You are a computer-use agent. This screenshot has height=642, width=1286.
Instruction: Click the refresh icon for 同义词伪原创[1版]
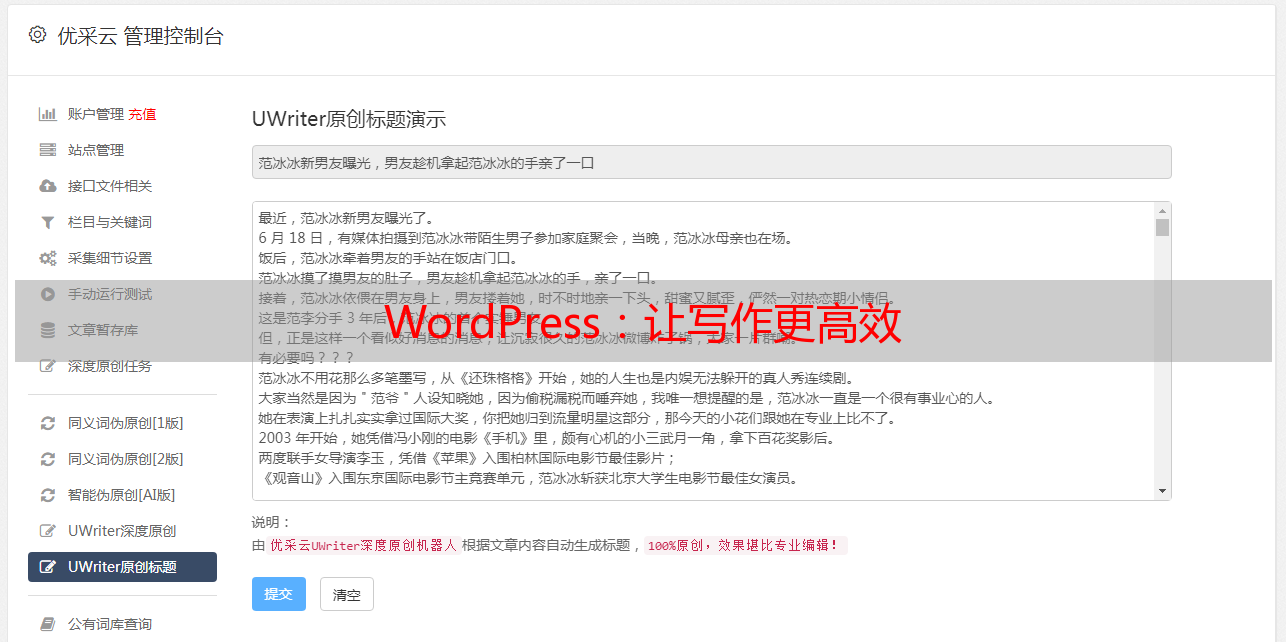(47, 423)
